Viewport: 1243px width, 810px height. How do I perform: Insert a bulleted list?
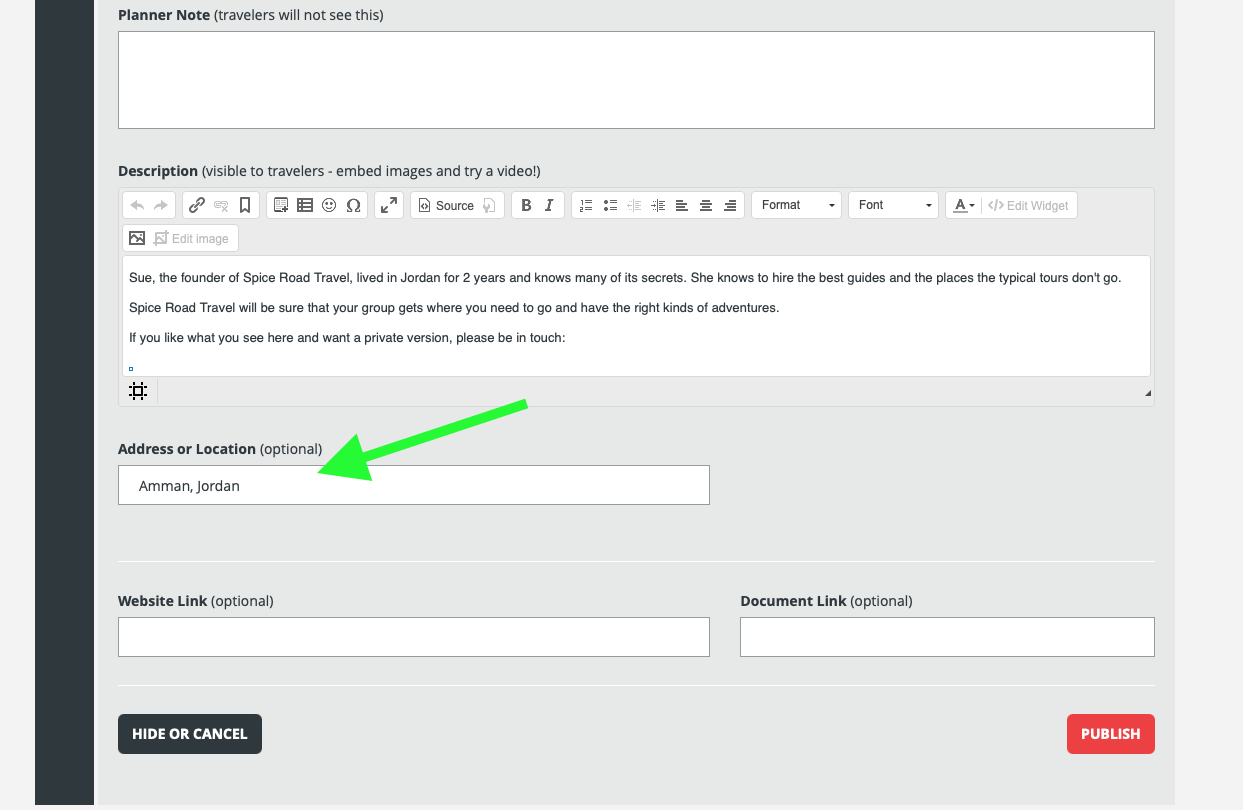click(610, 205)
